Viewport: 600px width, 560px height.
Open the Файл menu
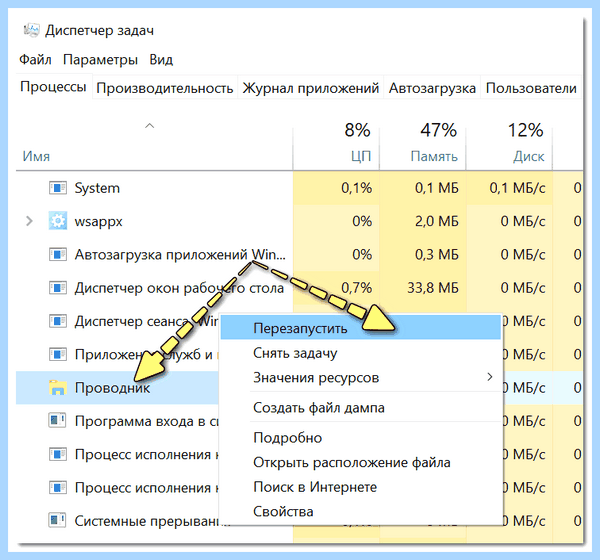pos(35,60)
